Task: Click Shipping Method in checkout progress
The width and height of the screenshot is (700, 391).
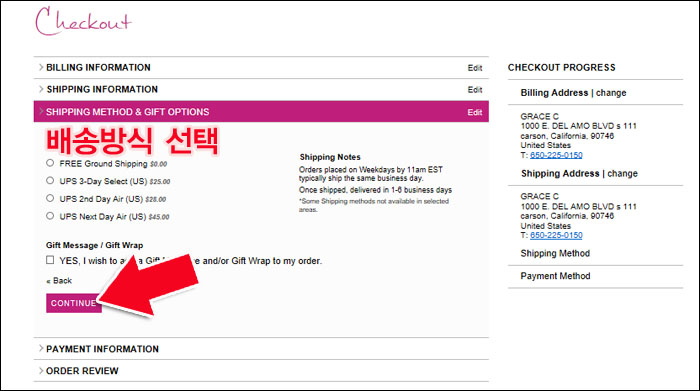Action: pos(555,254)
